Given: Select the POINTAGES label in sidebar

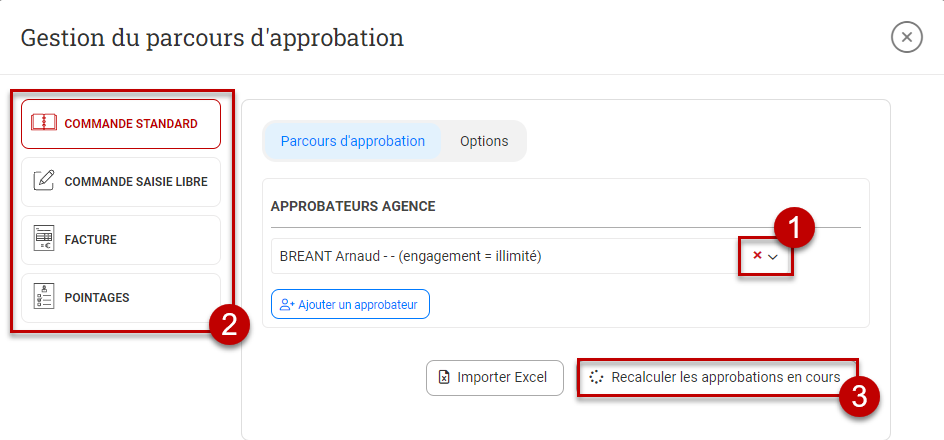Looking at the screenshot, I should pyautogui.click(x=96, y=298).
